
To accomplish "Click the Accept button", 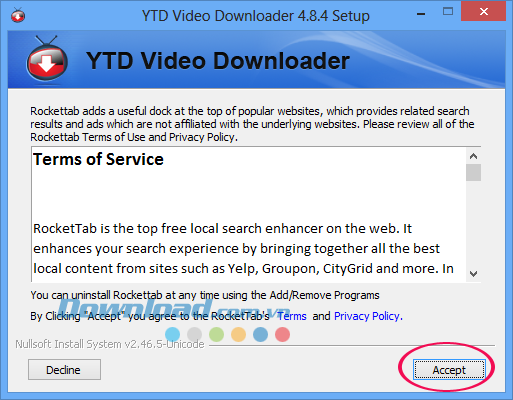I will 449,369.
